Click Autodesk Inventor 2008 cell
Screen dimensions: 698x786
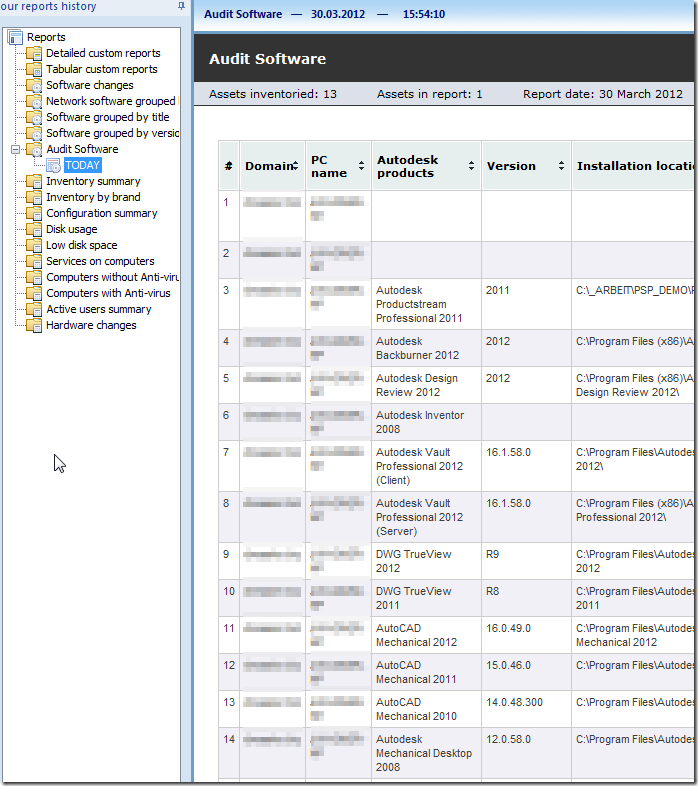(426, 422)
